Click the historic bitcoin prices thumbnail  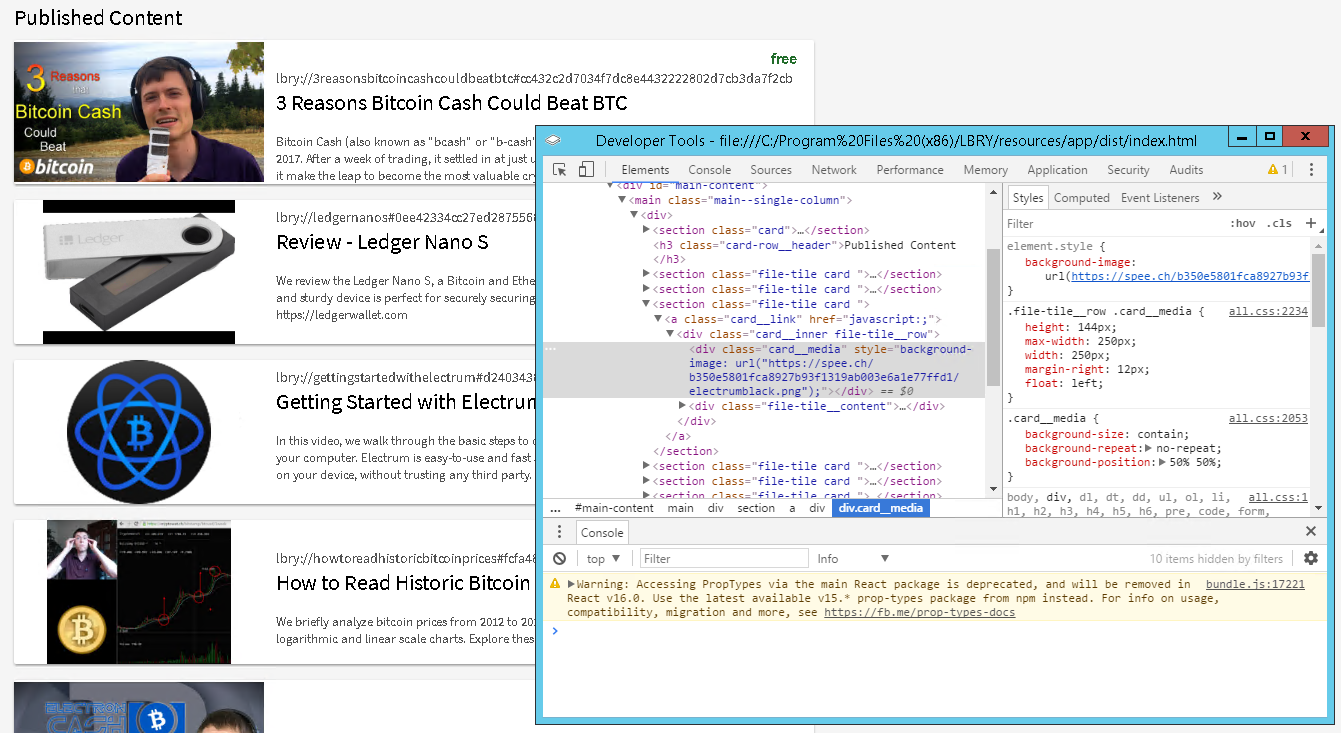139,592
